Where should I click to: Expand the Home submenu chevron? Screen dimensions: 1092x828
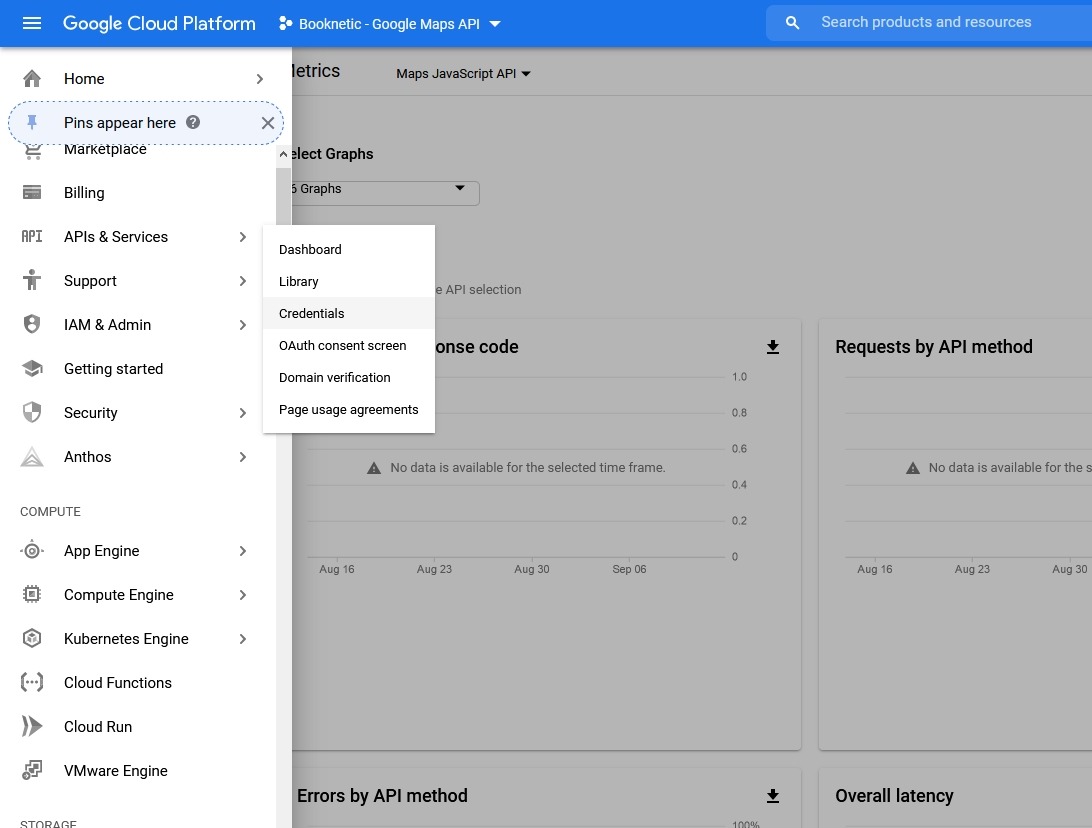pos(260,79)
